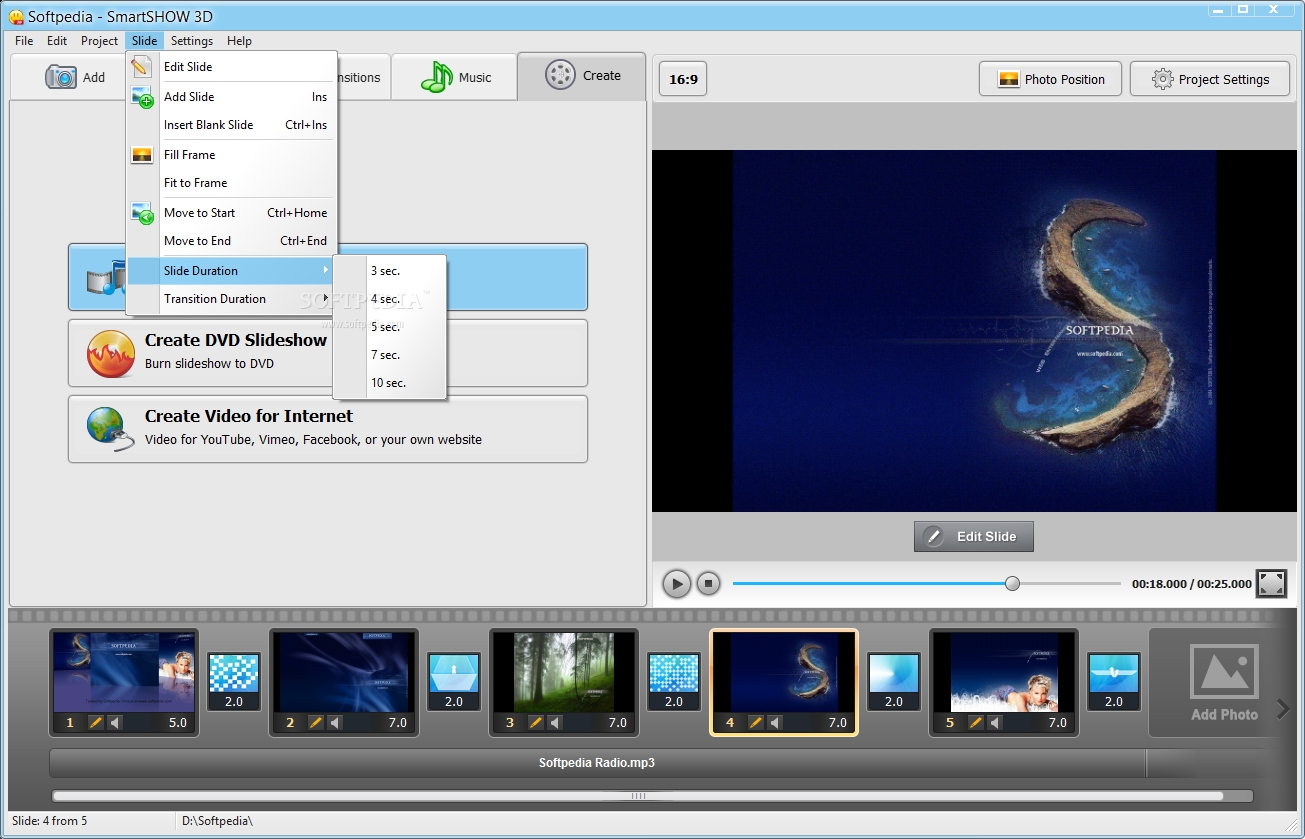This screenshot has height=839, width=1305.
Task: Click the Edit Slide pencil icon in menu
Action: [x=142, y=67]
